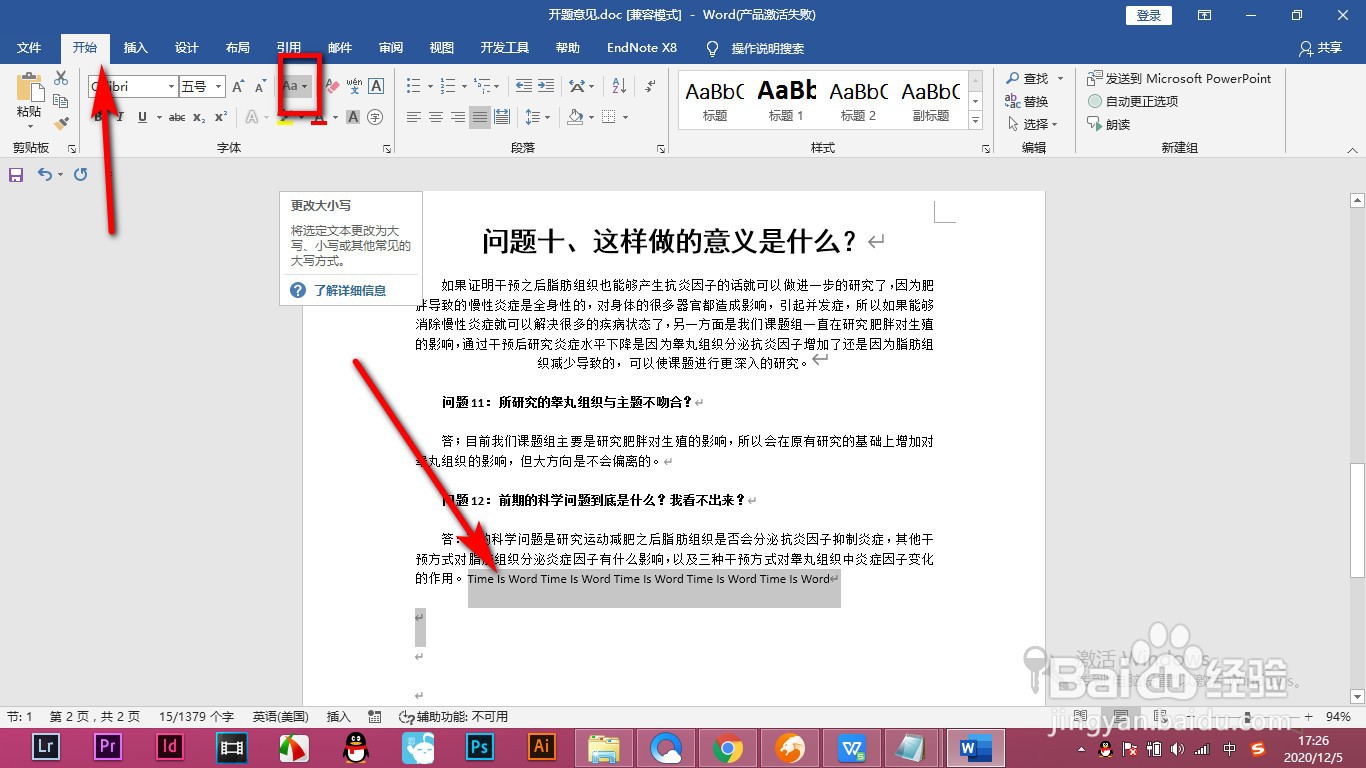
Task: Open AutoCorrect options (自动更正选项)
Action: (x=1133, y=101)
